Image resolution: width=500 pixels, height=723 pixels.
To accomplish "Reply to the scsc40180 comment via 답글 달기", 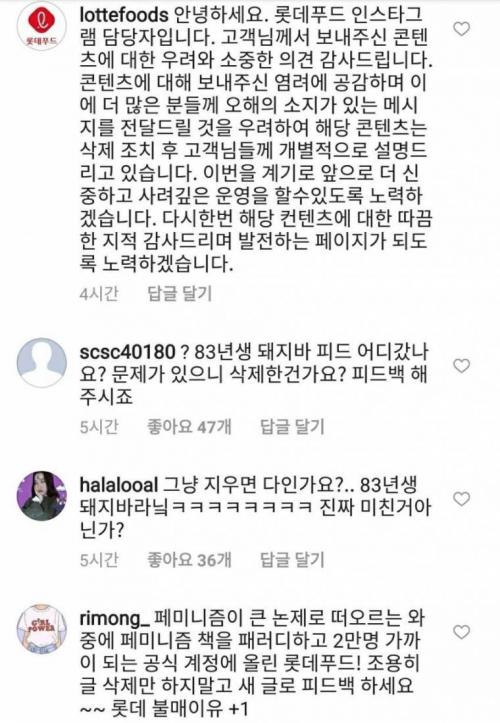I will click(292, 427).
